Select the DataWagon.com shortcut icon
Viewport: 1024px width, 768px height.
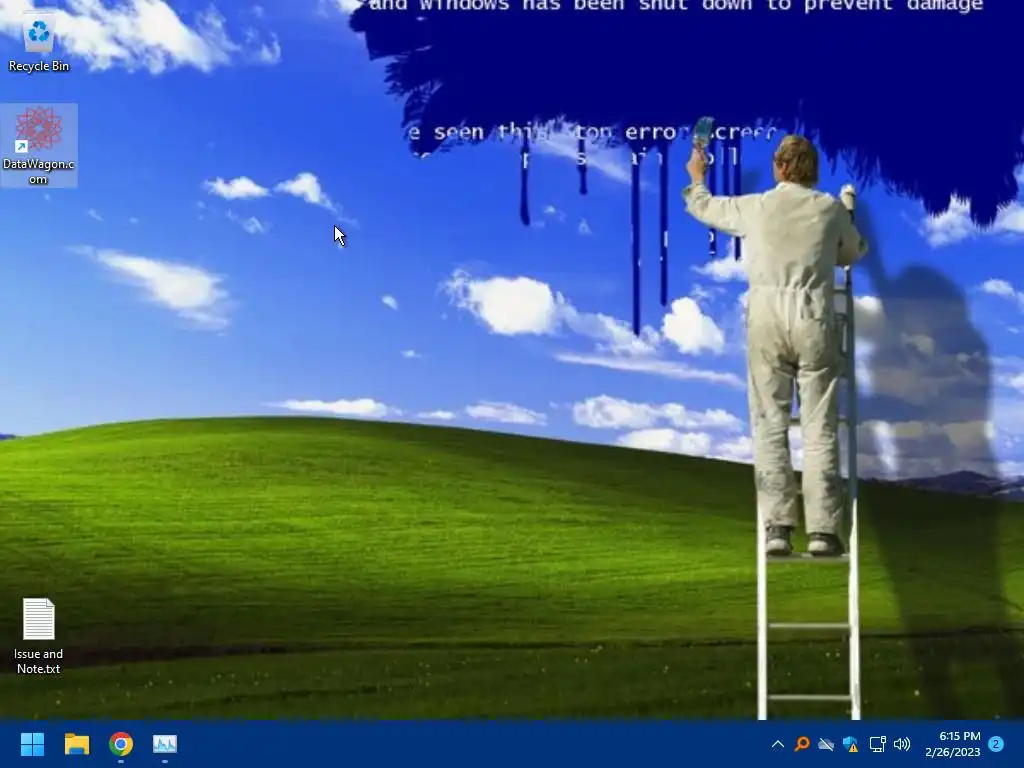(39, 145)
